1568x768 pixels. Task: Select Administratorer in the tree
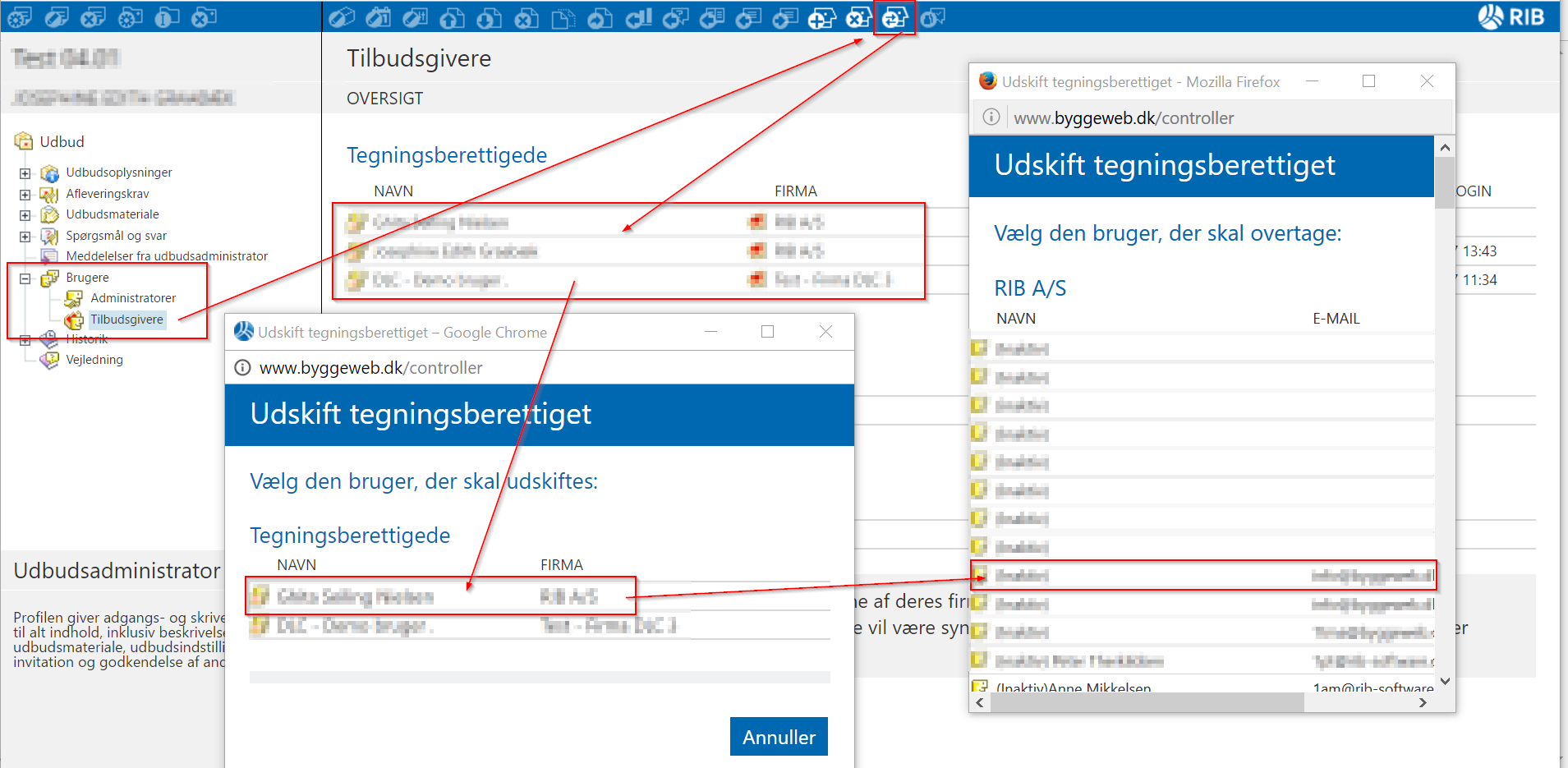coord(133,298)
